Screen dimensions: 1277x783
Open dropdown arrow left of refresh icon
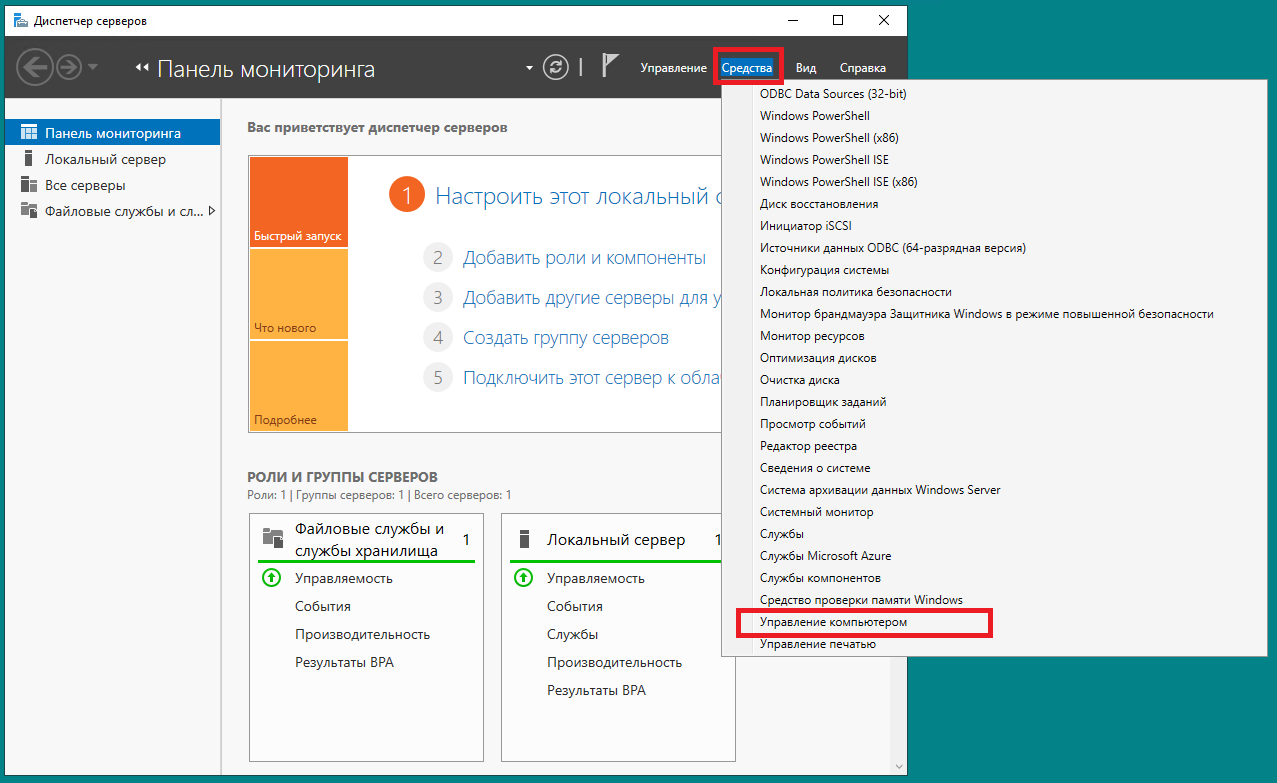pos(529,68)
